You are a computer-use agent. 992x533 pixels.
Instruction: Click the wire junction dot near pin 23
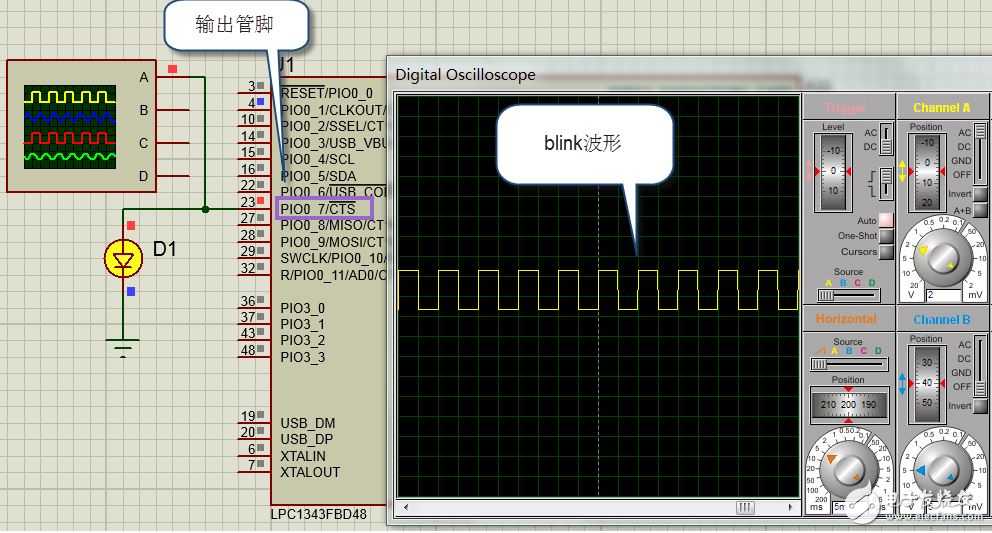[205, 209]
